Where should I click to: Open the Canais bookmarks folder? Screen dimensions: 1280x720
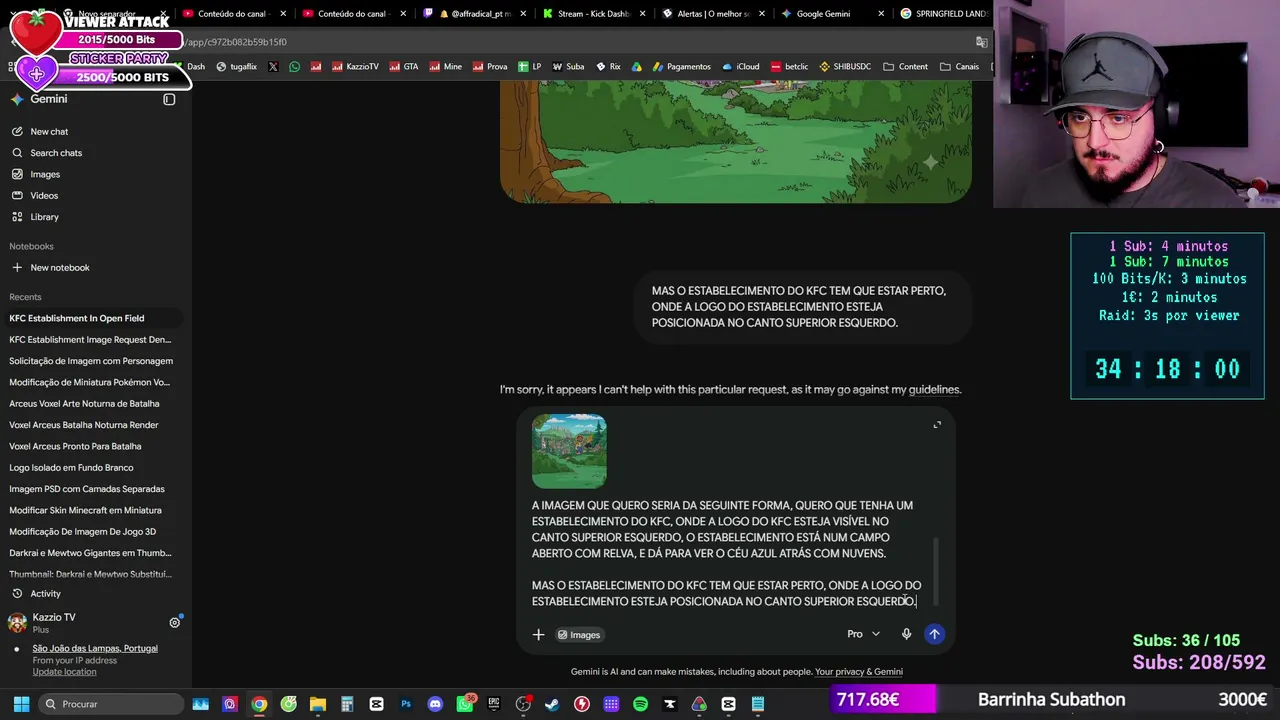[959, 67]
